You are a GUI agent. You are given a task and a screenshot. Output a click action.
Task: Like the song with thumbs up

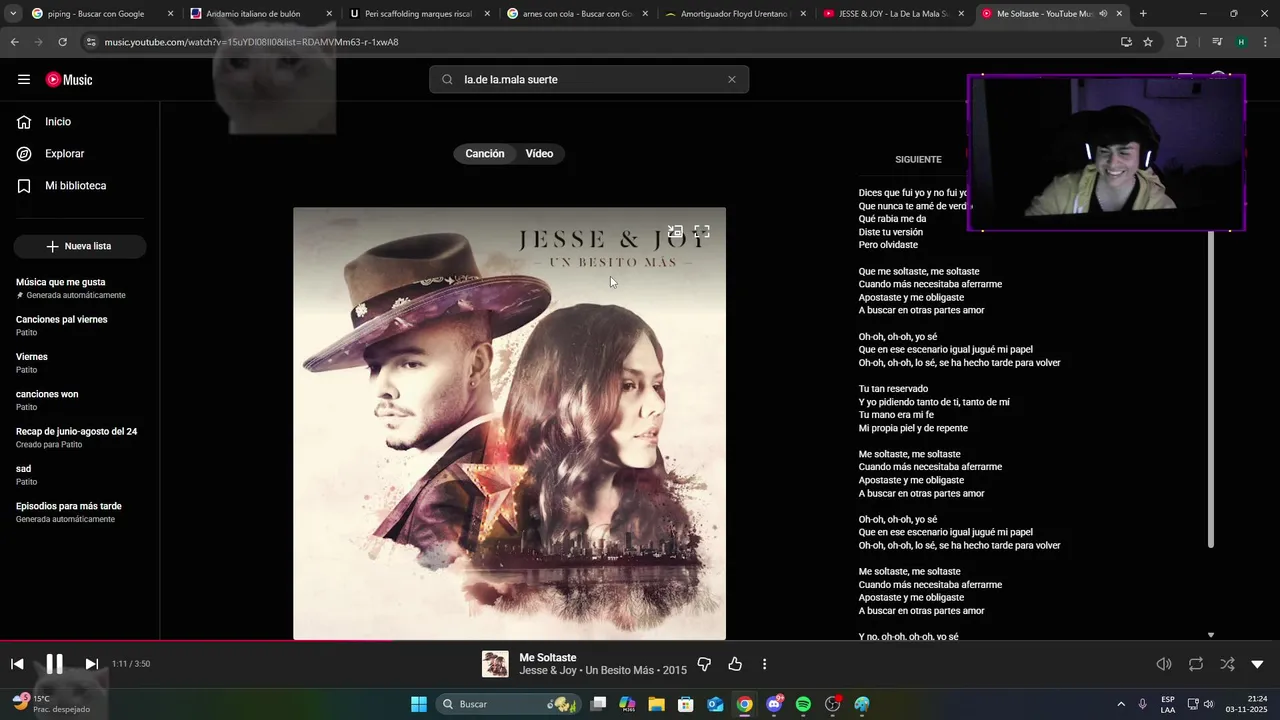coord(735,664)
